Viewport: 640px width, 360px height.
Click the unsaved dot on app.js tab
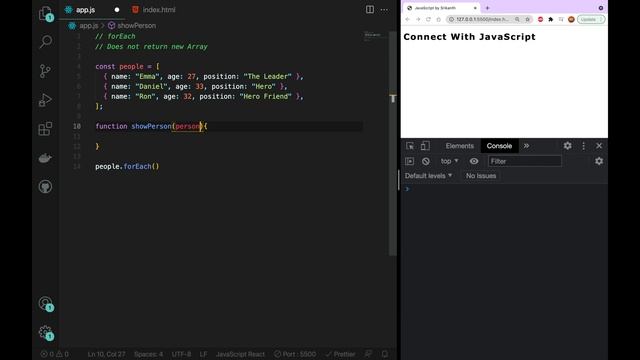(117, 10)
